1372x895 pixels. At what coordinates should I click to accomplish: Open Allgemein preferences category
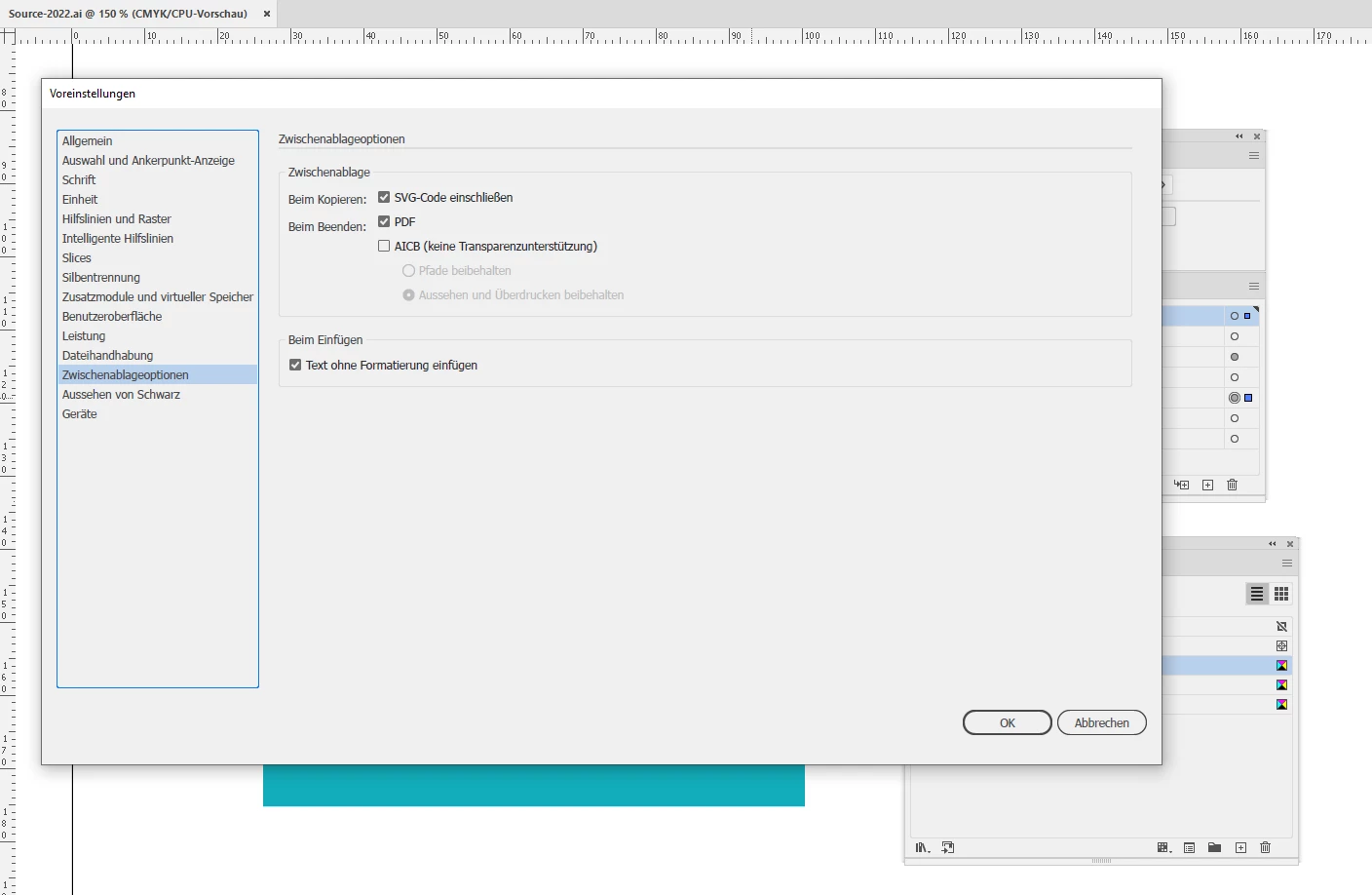coord(158,140)
